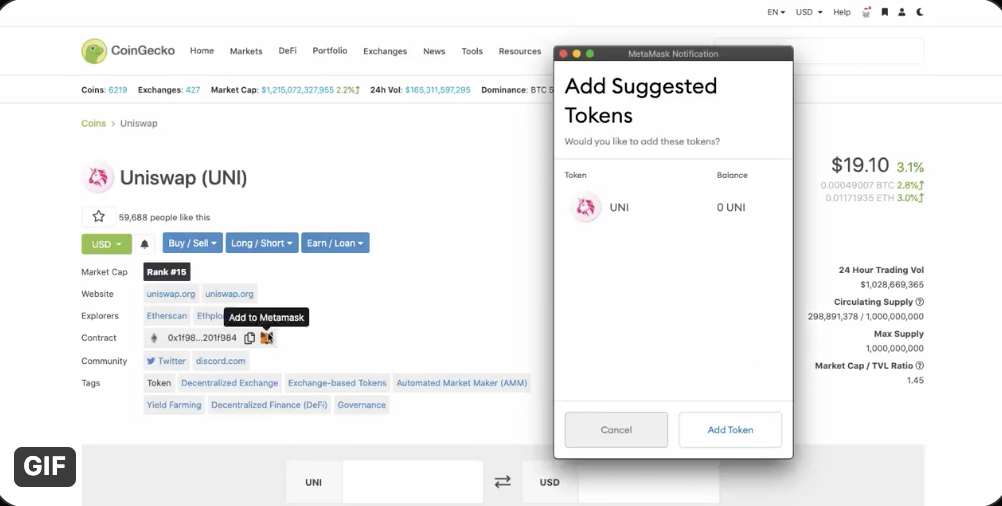Click the Coins count 6219
This screenshot has width=1002, height=506.
pyautogui.click(x=118, y=90)
